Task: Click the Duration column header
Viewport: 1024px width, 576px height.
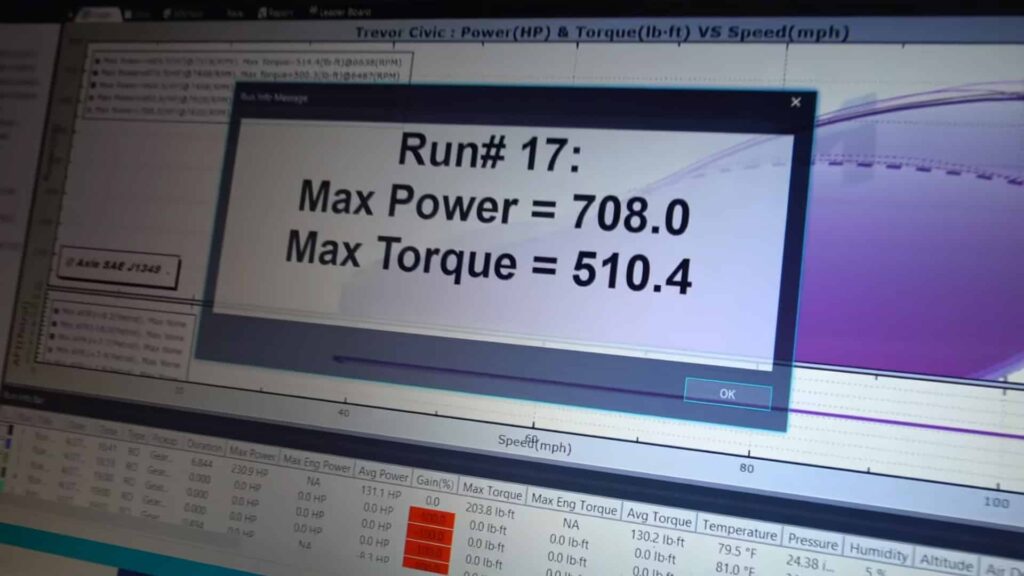Action: 204,446
